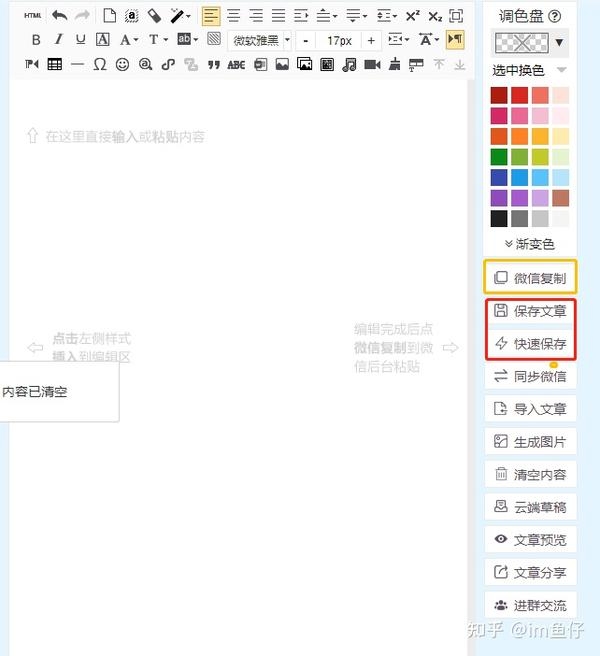Screen dimensions: 600x656
Task: Toggle left text alignment
Action: pyautogui.click(x=211, y=16)
